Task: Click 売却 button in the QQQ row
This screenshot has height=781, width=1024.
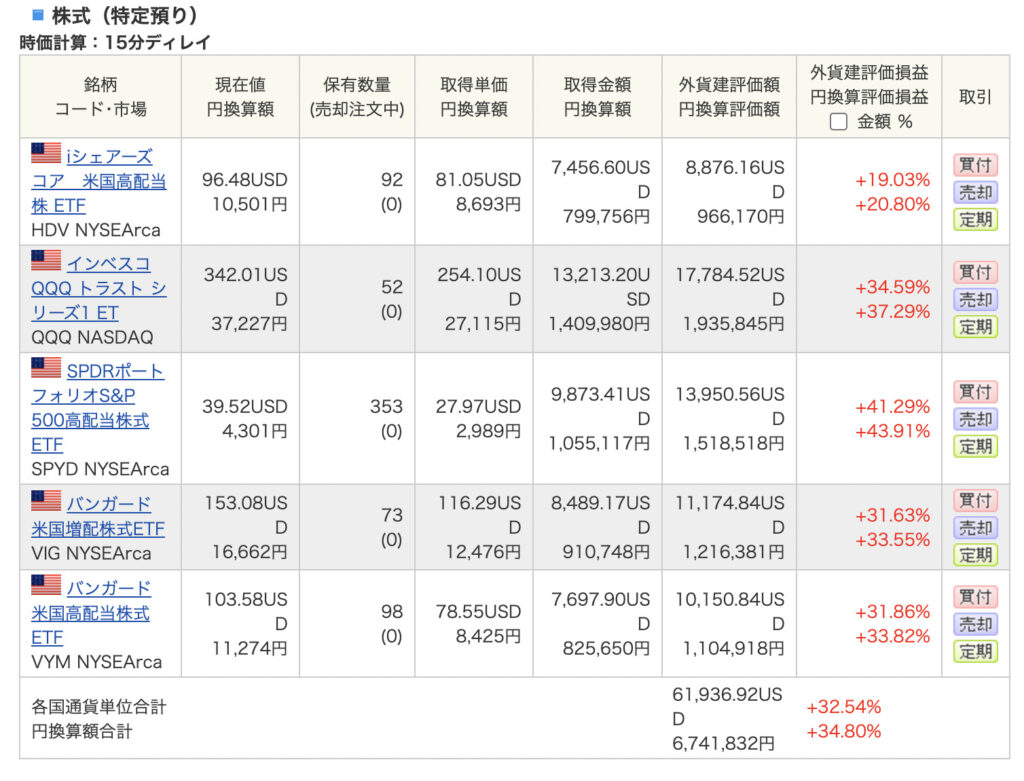Action: click(975, 299)
